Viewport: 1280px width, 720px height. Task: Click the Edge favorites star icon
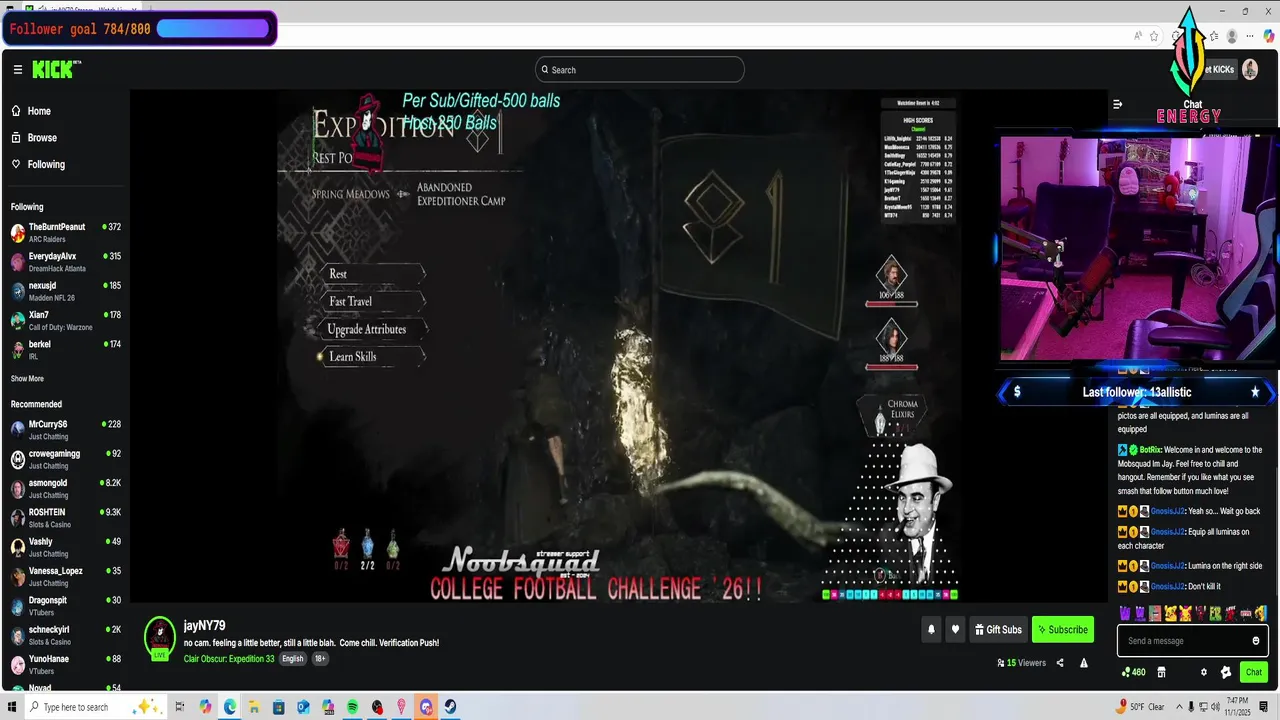tap(1154, 36)
